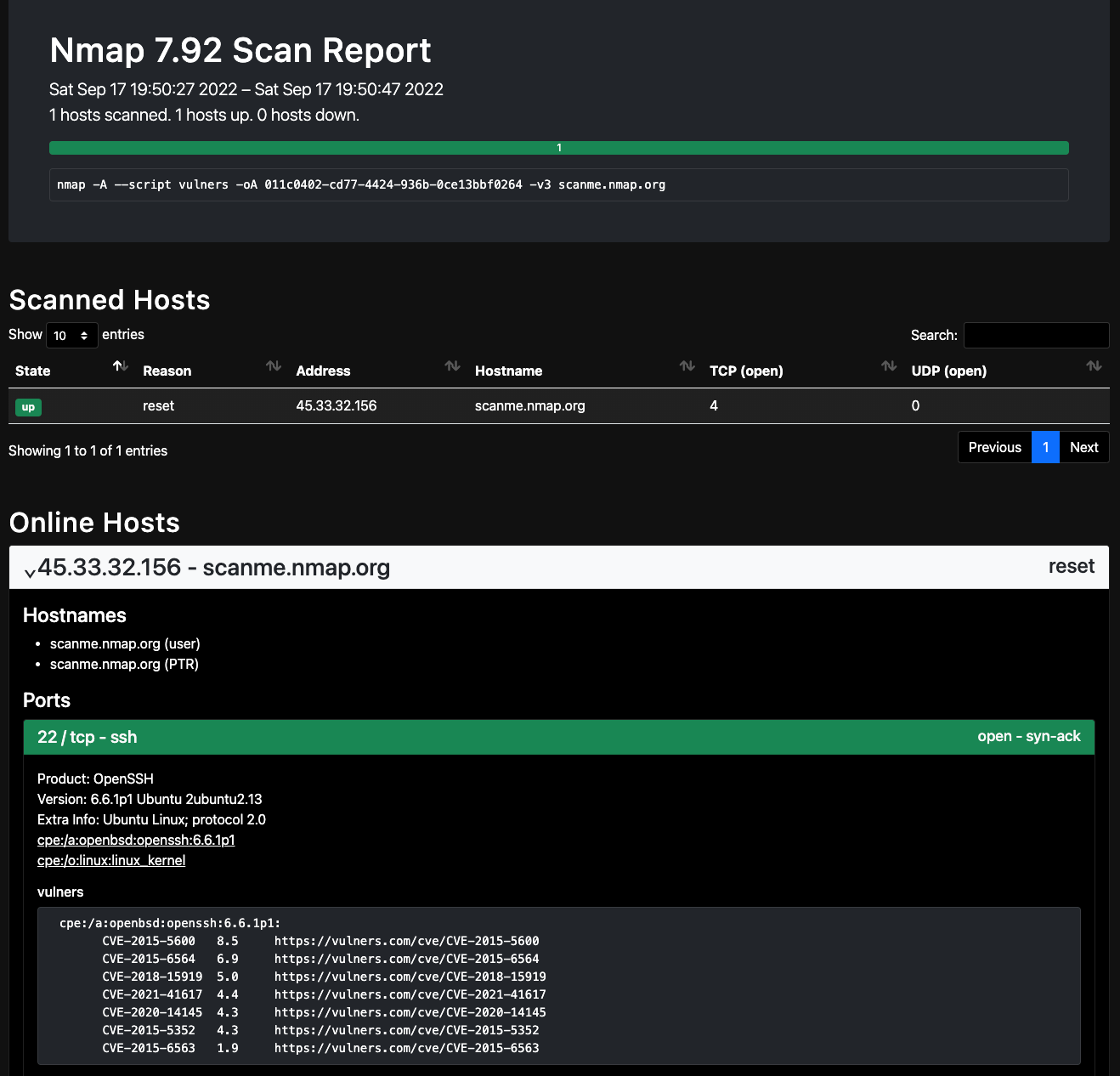Select pagination page 1
This screenshot has height=1076, width=1120.
(1046, 447)
